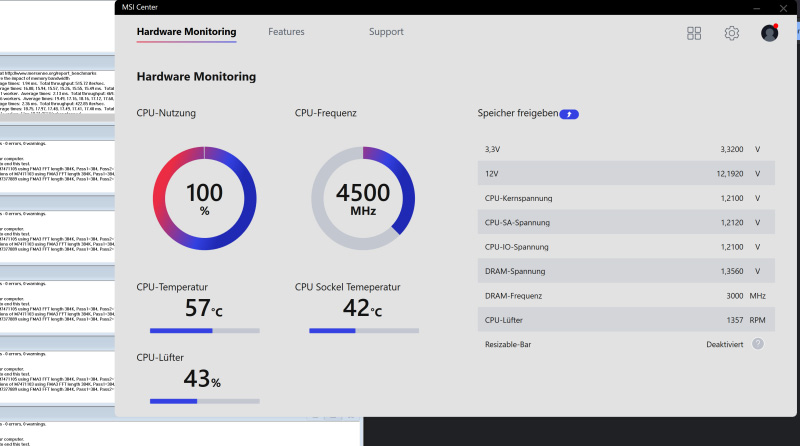Viewport: 800px width, 446px height.
Task: Click the CPU-Nutzung 100% gauge
Action: tap(205, 199)
